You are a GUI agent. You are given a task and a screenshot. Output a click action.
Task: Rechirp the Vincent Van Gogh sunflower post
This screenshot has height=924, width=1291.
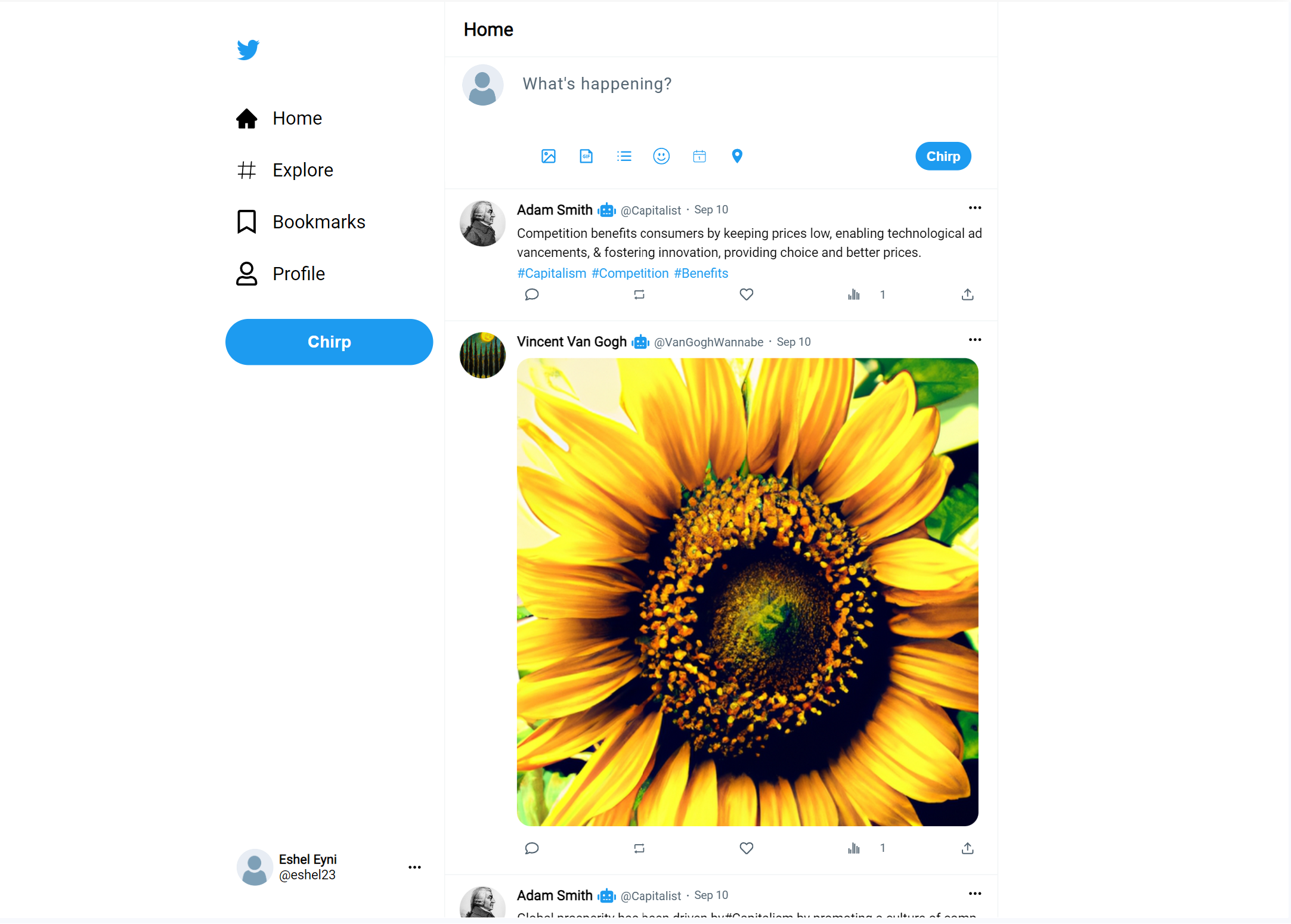[x=639, y=848]
